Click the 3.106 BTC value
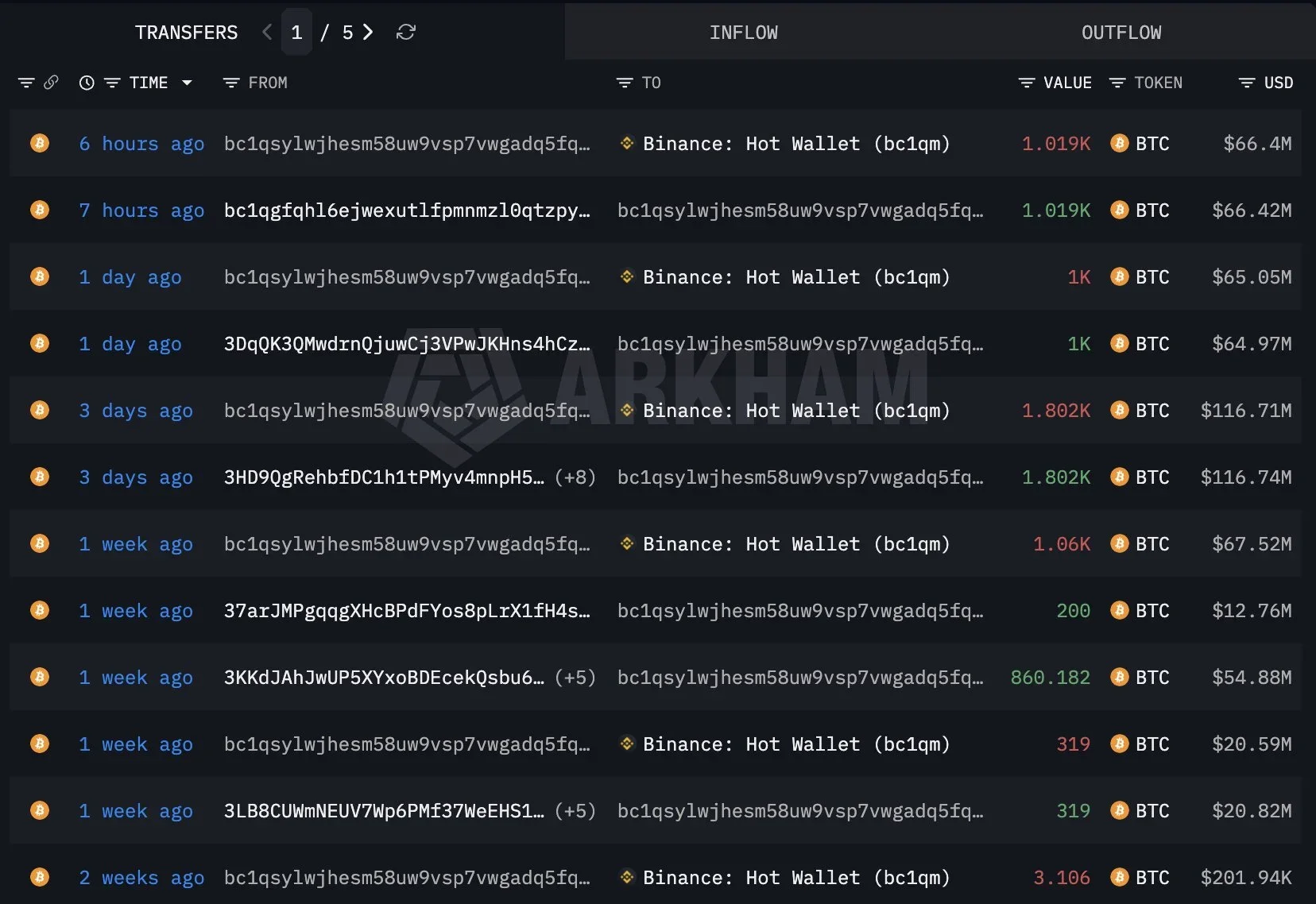Screen dimensions: 1316x904 (x=1062, y=878)
